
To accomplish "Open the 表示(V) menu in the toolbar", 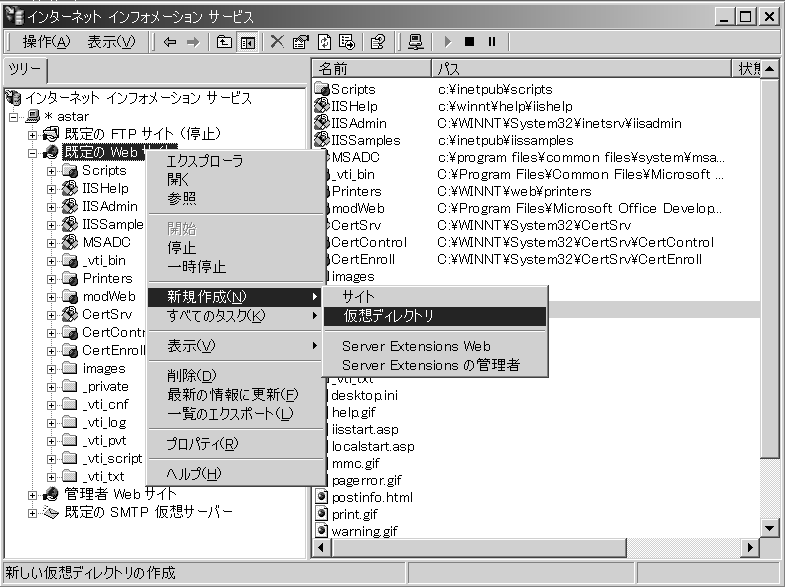I will [x=111, y=42].
